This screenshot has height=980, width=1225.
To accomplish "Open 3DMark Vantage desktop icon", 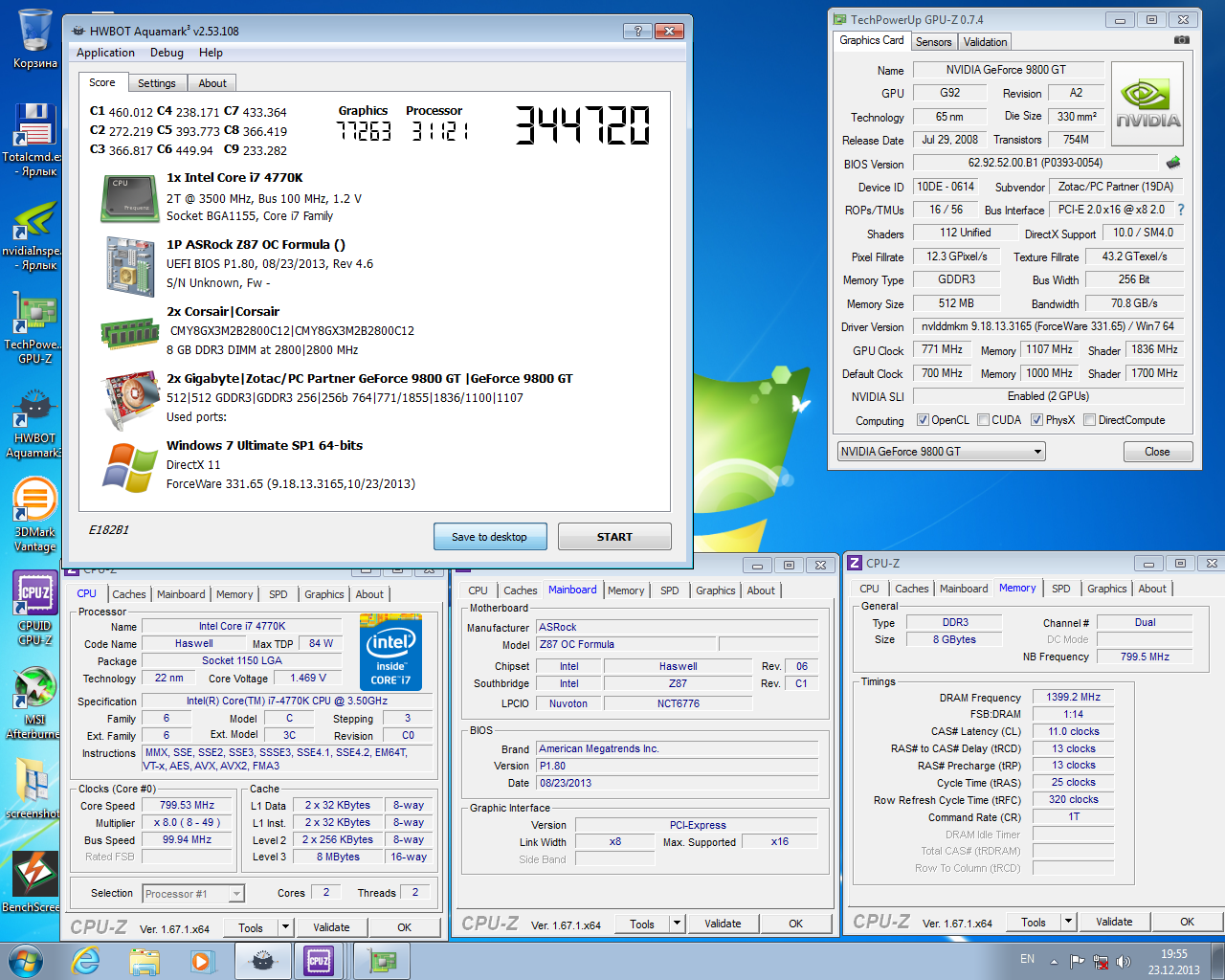I will [x=34, y=515].
